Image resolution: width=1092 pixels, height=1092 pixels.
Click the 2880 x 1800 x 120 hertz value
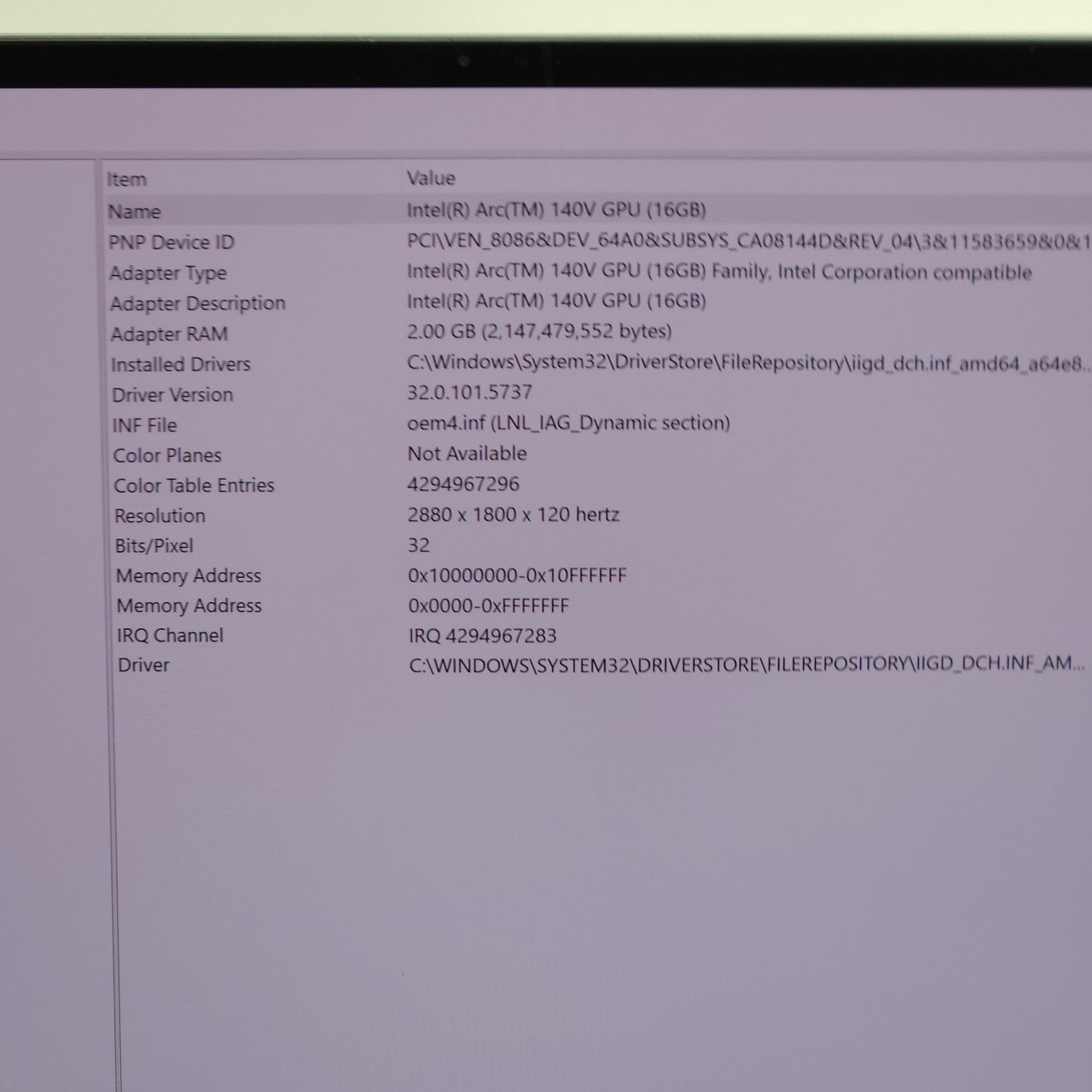[513, 515]
